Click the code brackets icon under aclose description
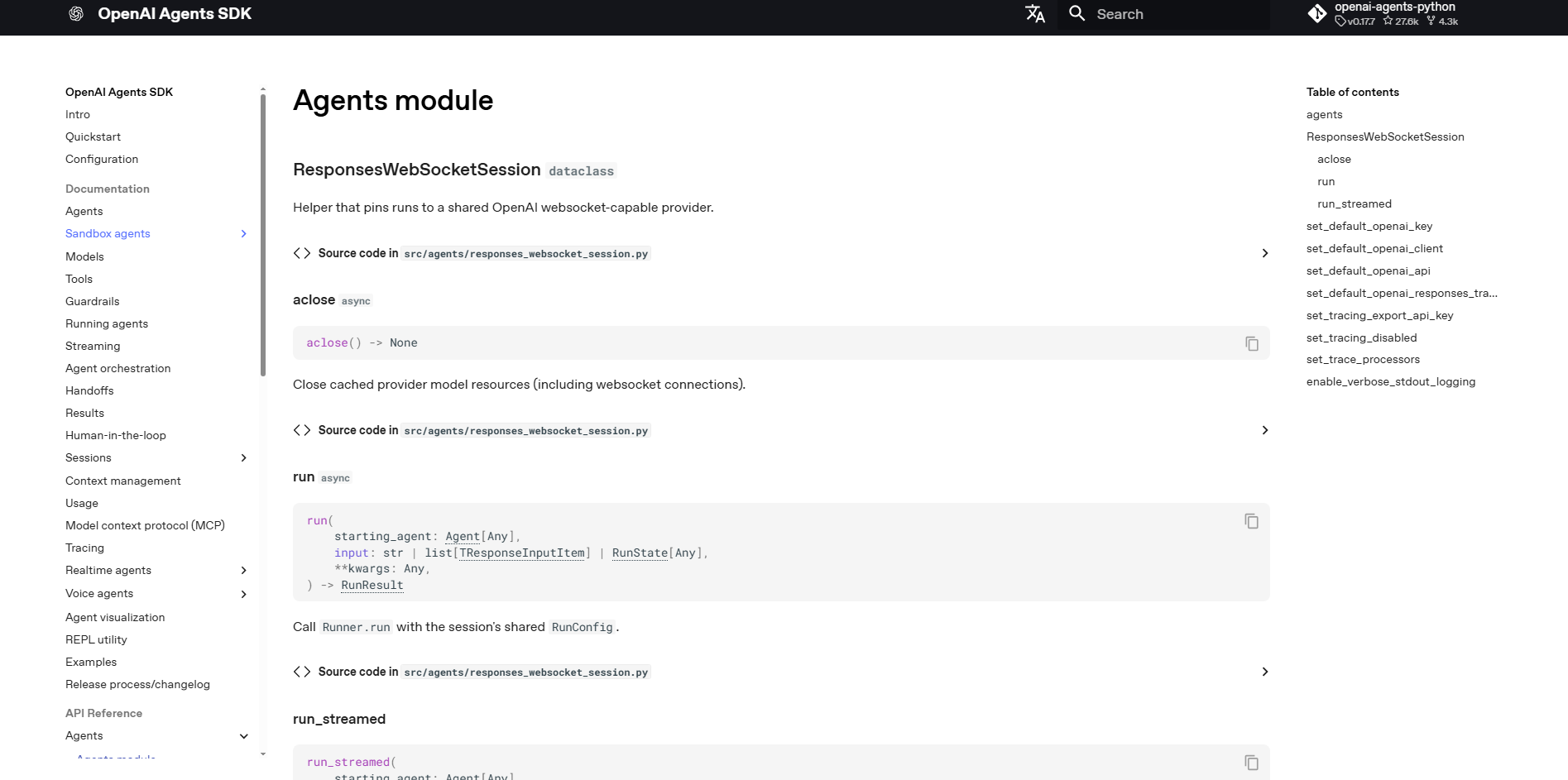The image size is (1568, 780). tap(302, 430)
